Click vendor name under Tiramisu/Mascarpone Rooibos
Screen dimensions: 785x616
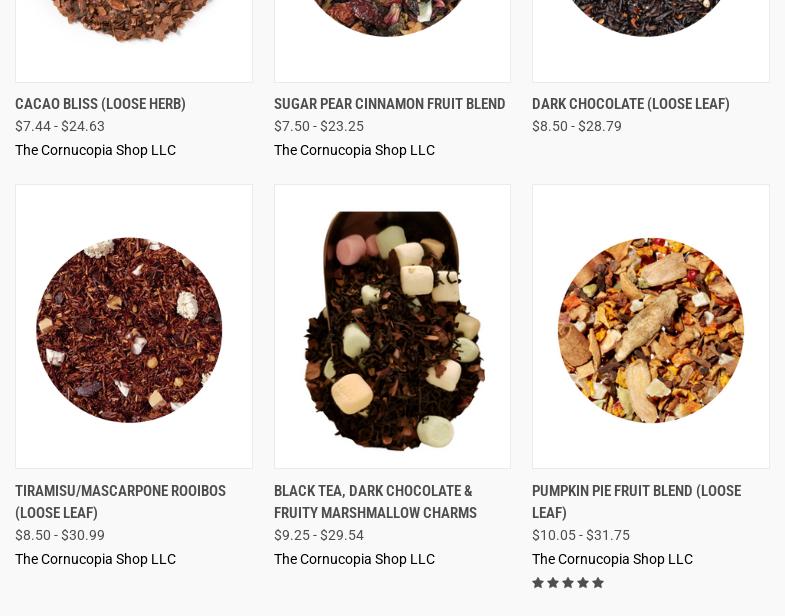[x=96, y=559]
